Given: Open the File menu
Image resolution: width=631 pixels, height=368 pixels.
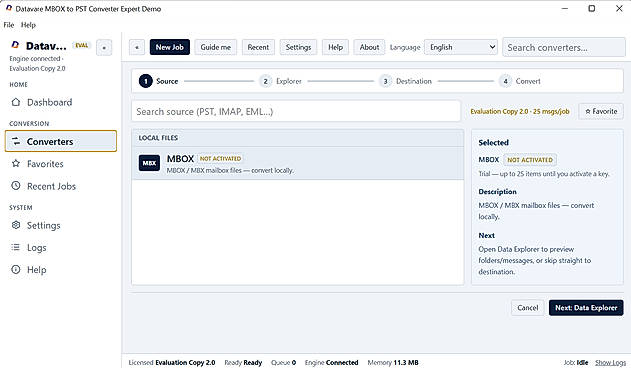Looking at the screenshot, I should tap(8, 25).
